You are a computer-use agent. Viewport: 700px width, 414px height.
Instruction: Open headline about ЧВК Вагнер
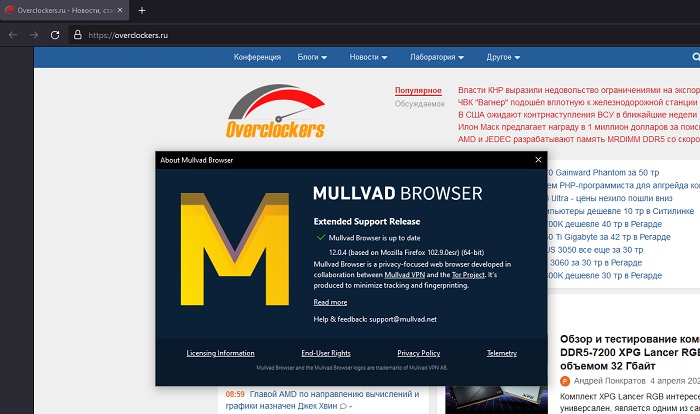(x=579, y=102)
